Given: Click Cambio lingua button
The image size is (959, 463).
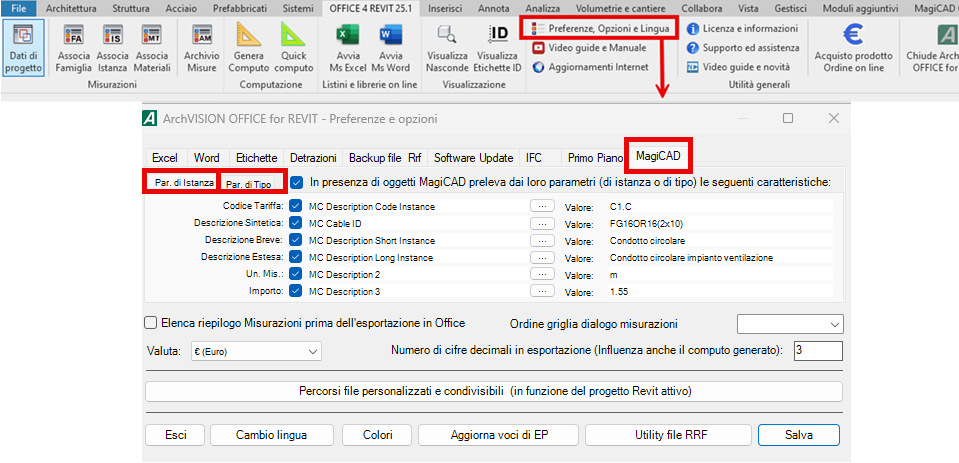Looking at the screenshot, I should point(272,435).
